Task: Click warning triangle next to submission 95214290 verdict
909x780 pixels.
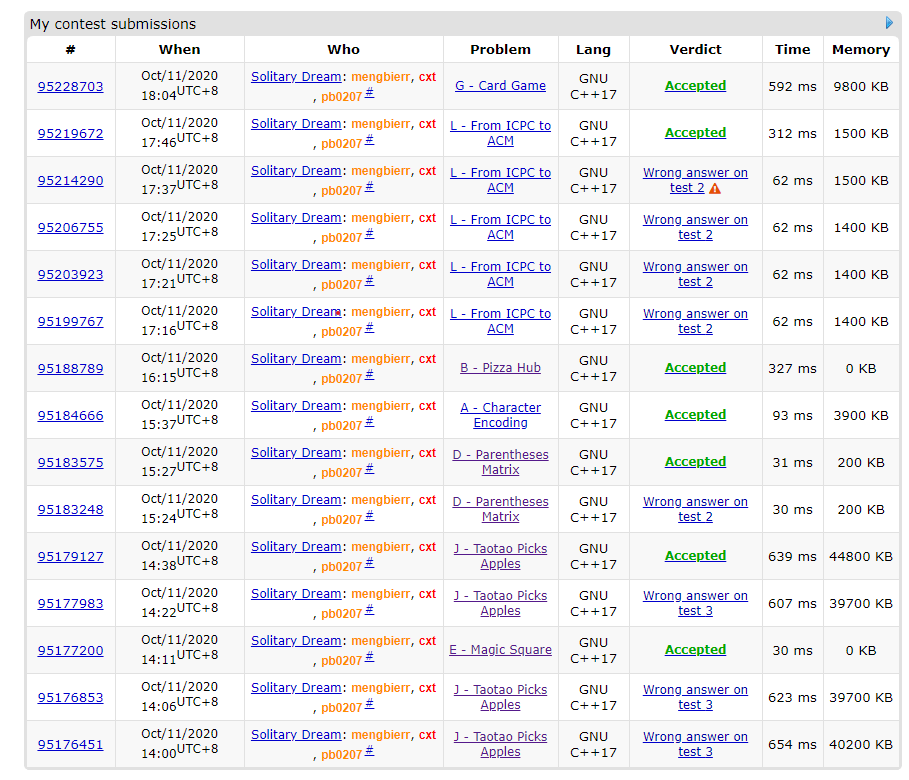Action: pyautogui.click(x=715, y=188)
